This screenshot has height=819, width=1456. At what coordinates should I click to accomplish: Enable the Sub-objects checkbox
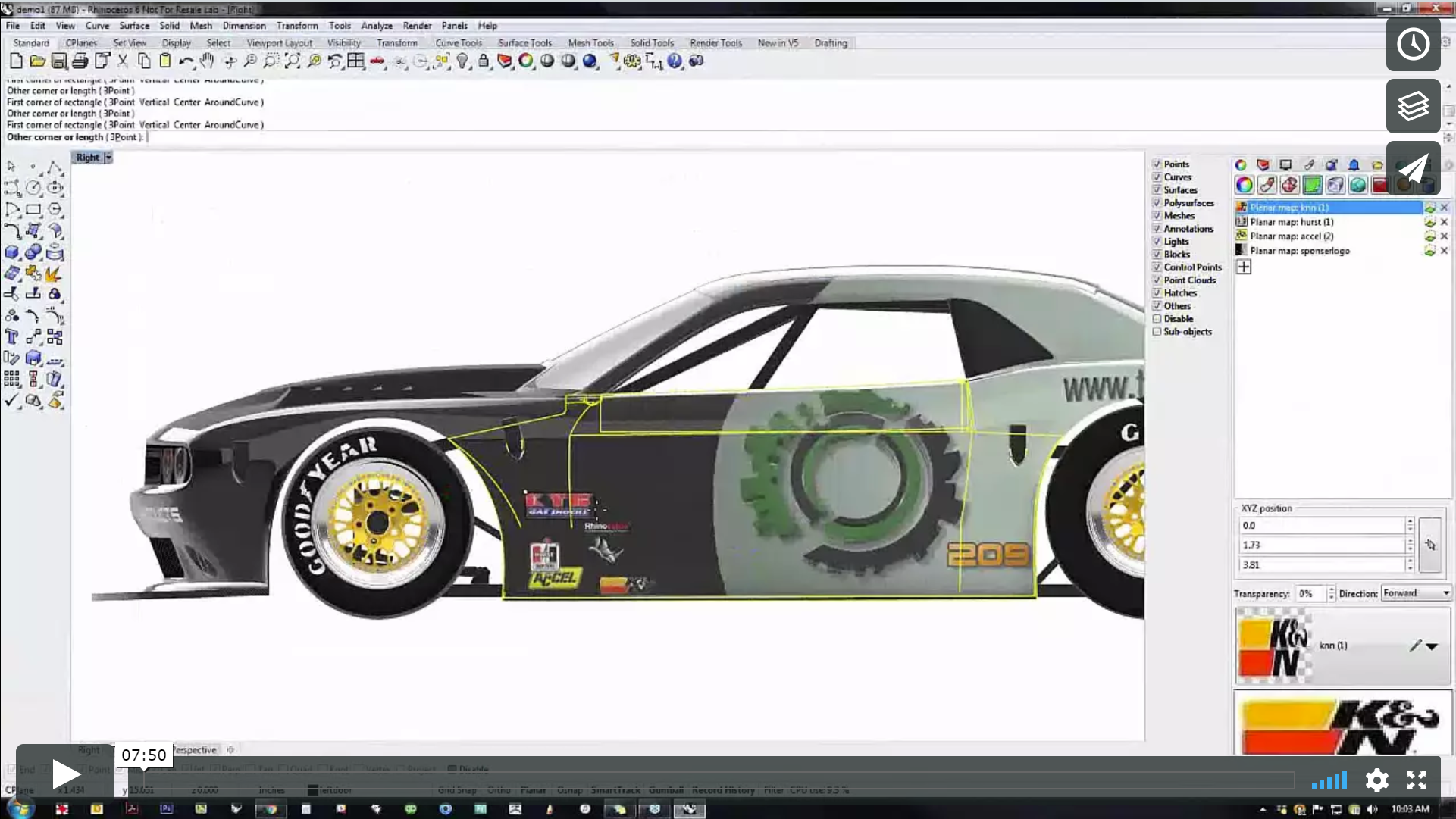coord(1157,332)
